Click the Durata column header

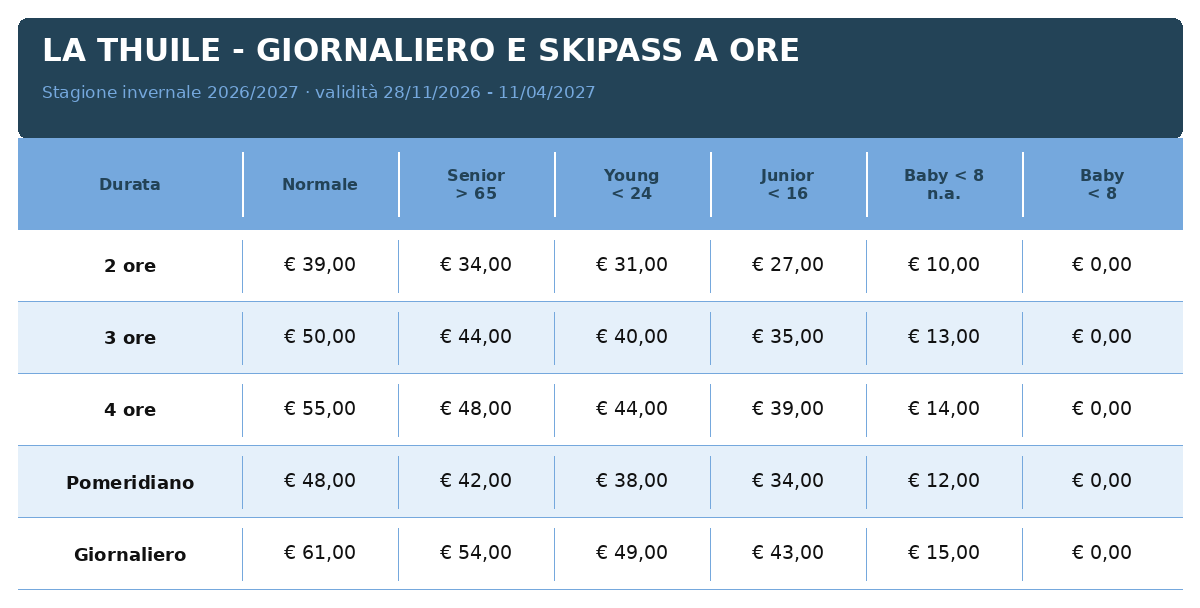(130, 184)
